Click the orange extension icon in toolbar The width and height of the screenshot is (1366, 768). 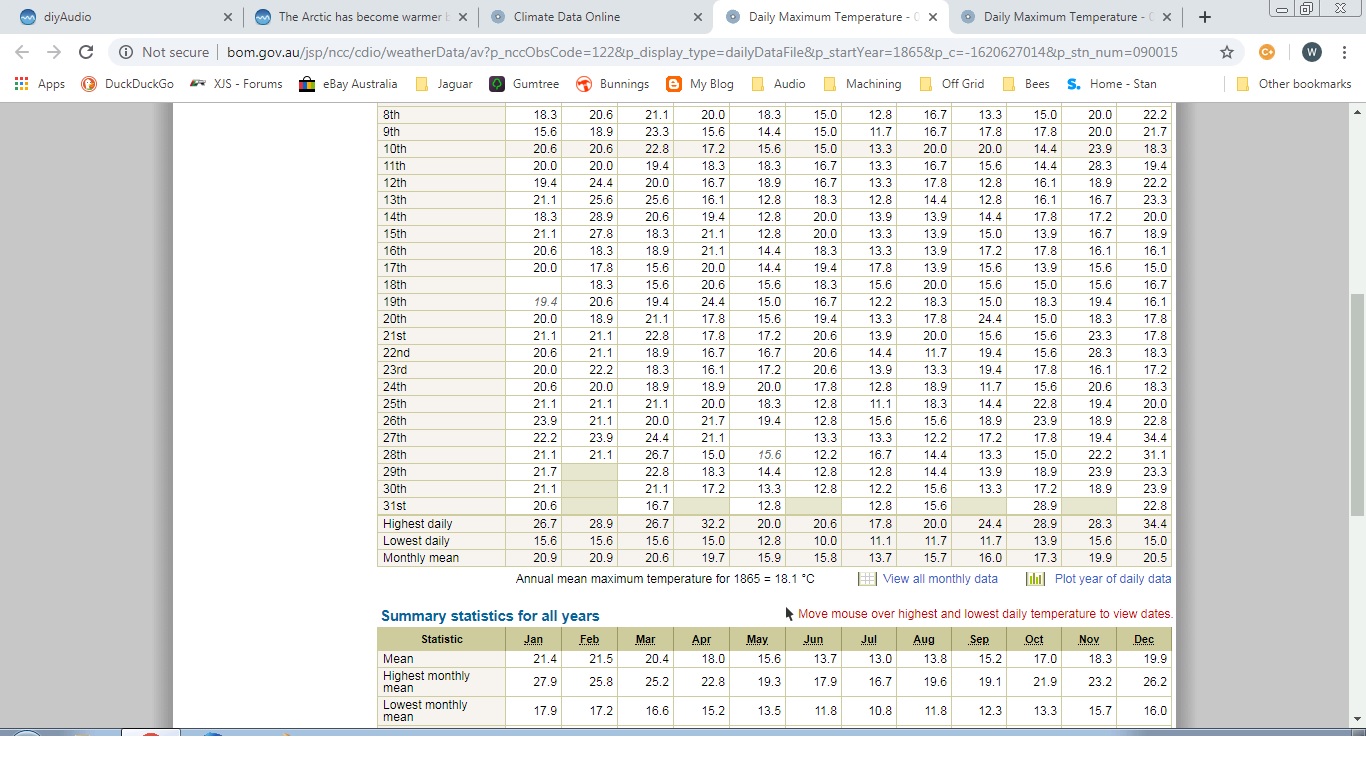[1267, 52]
